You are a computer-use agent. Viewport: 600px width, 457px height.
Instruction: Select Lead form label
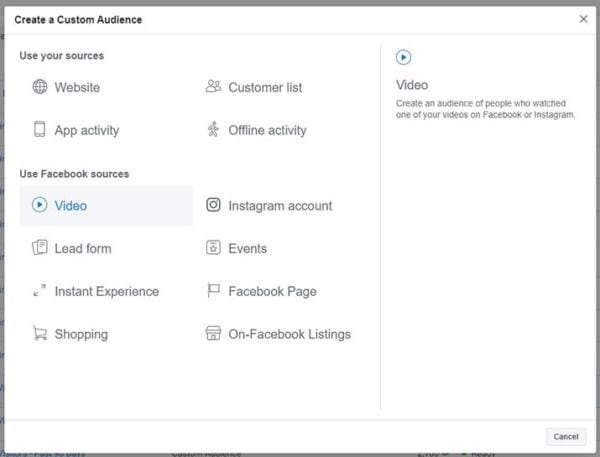coord(83,249)
